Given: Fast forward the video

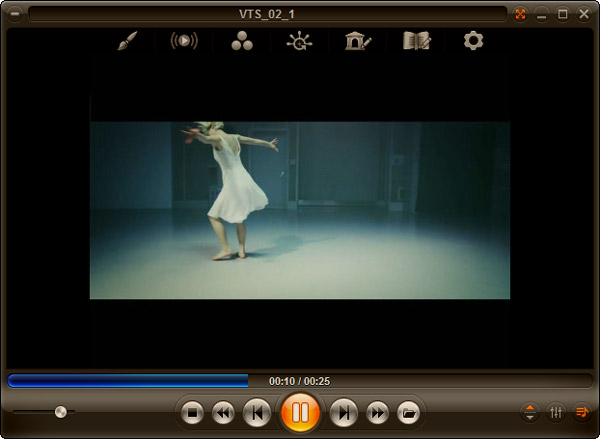Looking at the screenshot, I should pos(377,413).
